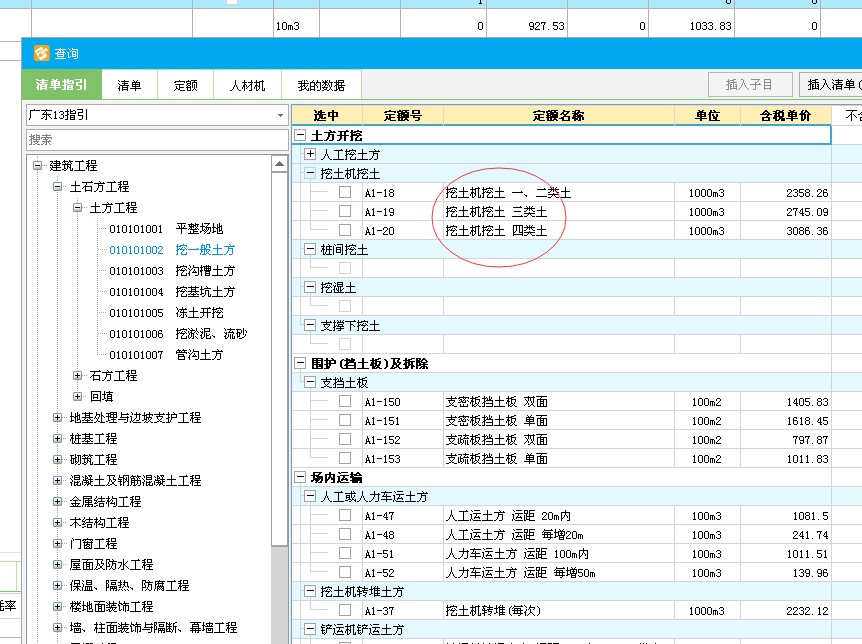Expand the 门窗工程 tree node
Screen dimensions: 862x644
(57, 543)
